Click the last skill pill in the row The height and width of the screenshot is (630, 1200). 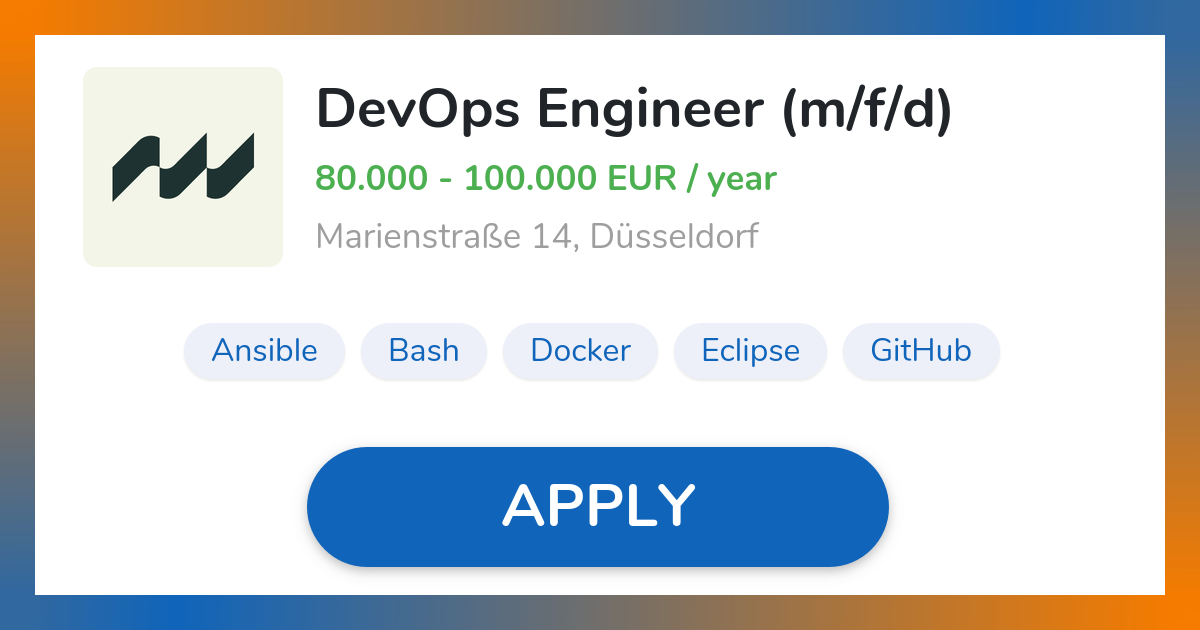920,351
